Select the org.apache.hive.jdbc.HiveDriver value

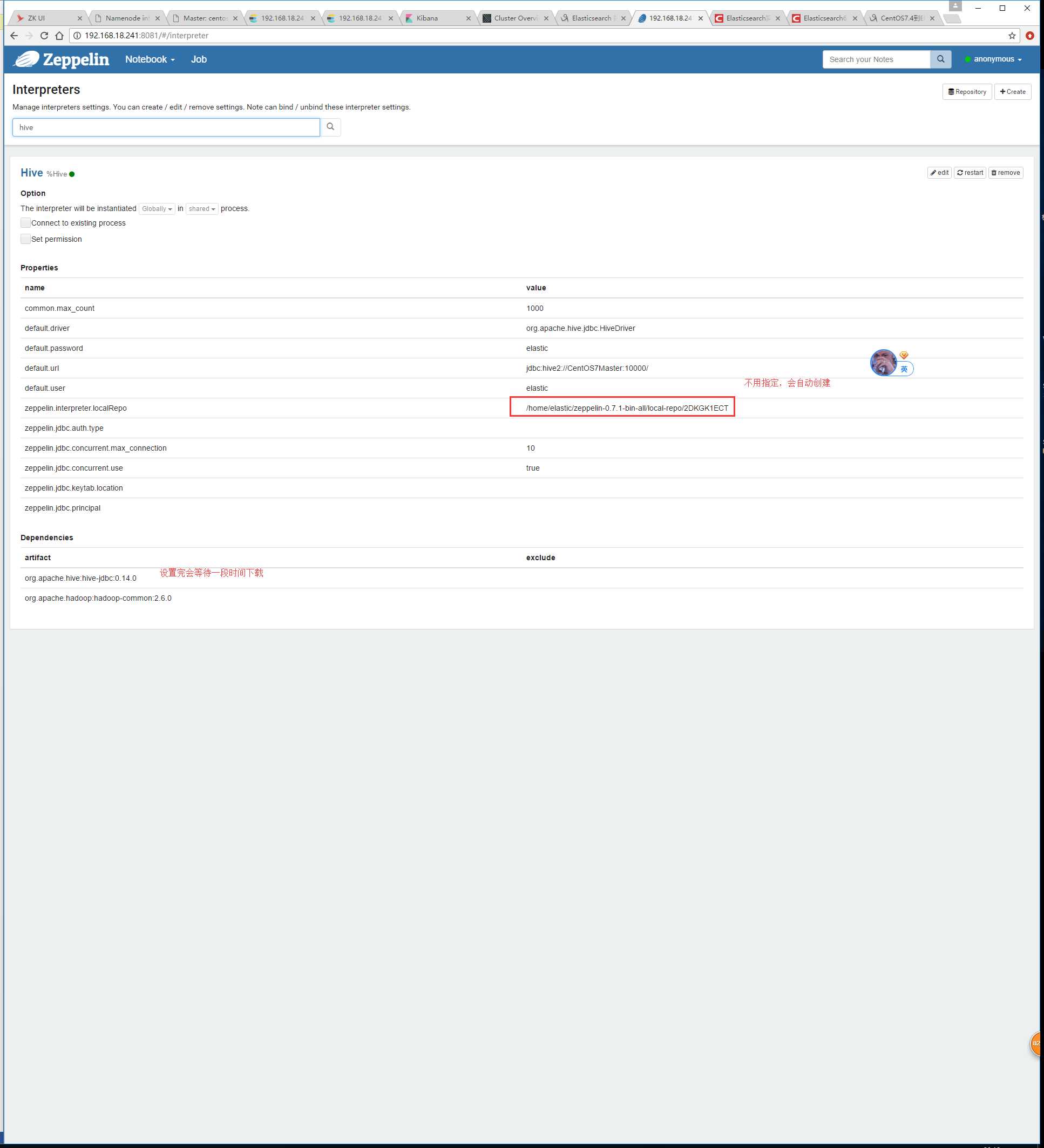[x=580, y=328]
